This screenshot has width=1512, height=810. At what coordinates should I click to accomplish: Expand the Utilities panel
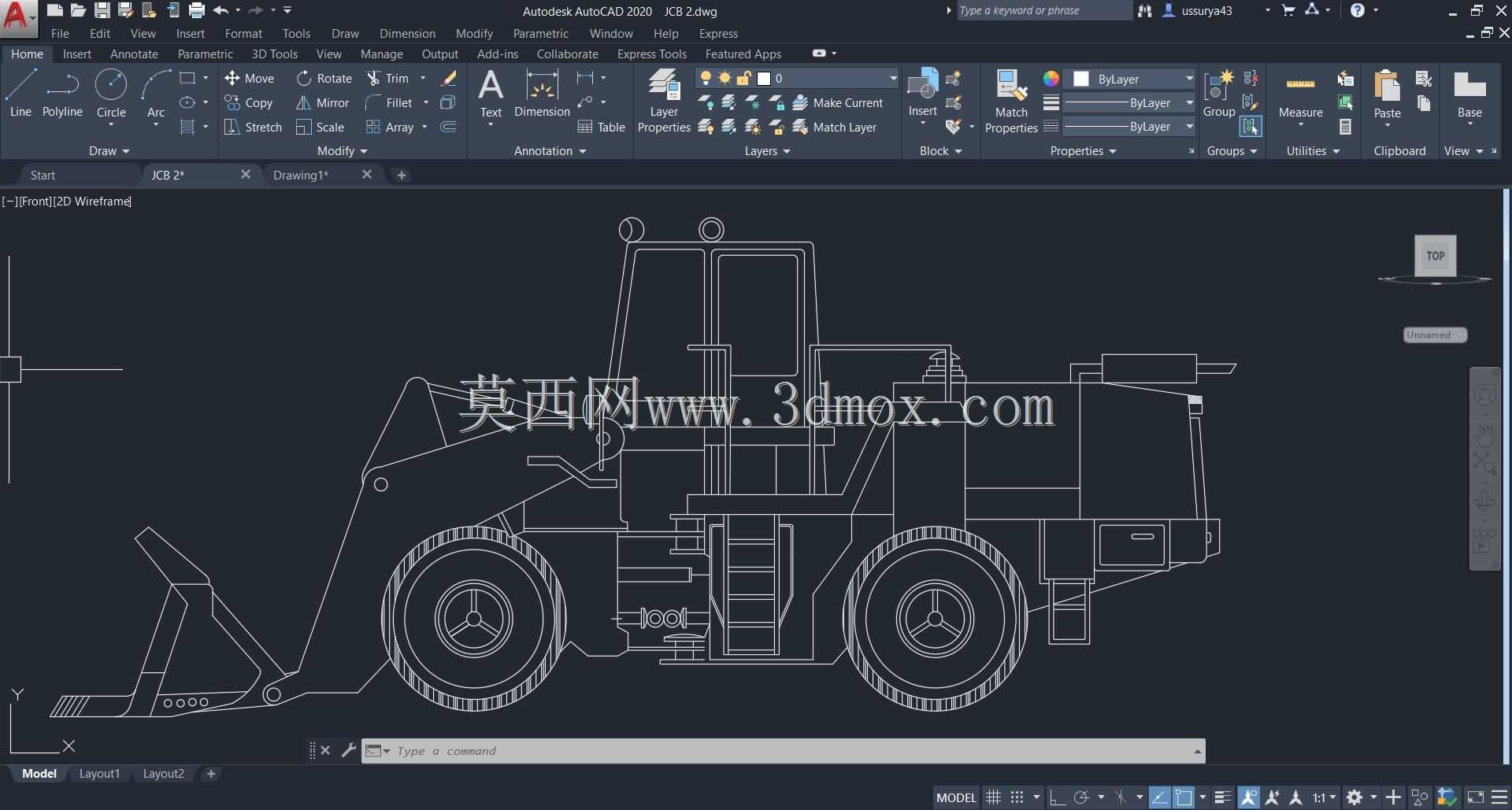point(1313,150)
